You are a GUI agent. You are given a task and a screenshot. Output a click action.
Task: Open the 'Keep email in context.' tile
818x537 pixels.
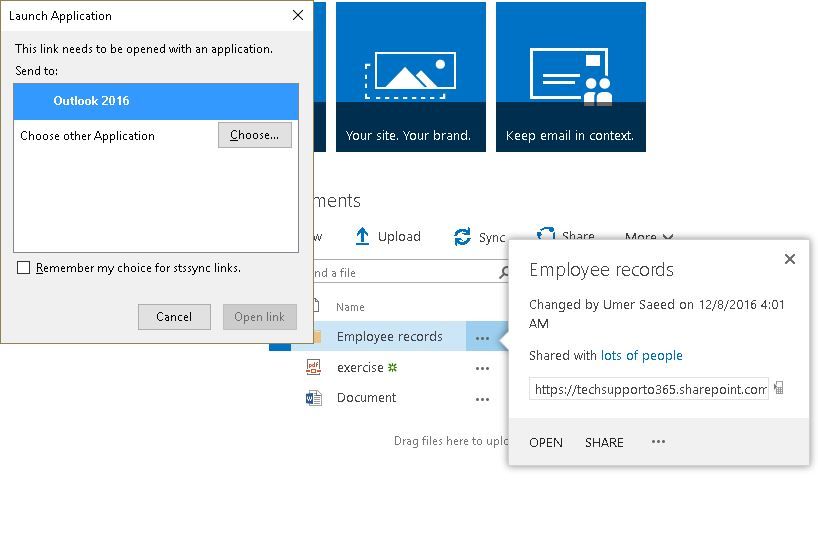click(x=571, y=77)
